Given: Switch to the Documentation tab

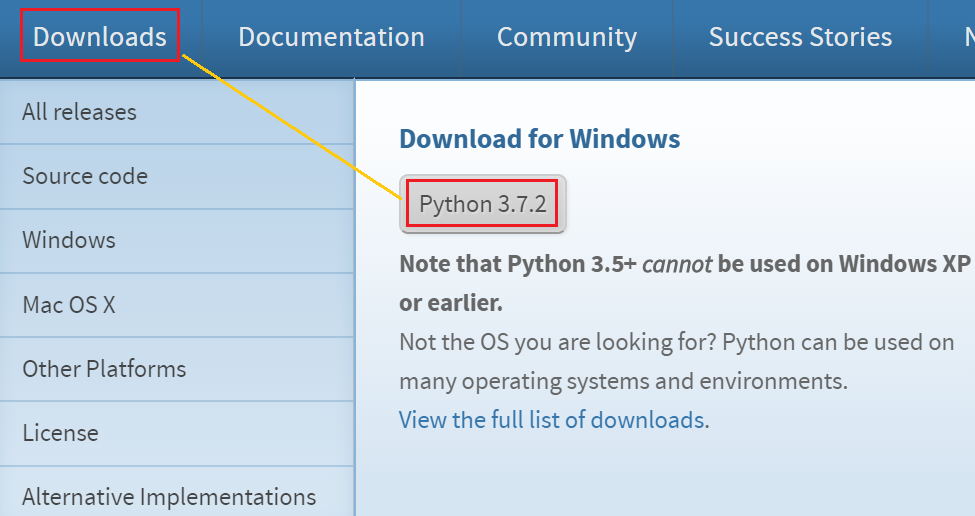Looking at the screenshot, I should click(x=331, y=37).
